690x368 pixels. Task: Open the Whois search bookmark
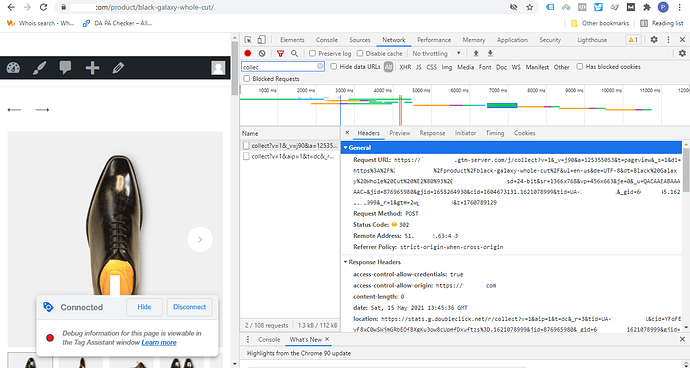coord(41,23)
